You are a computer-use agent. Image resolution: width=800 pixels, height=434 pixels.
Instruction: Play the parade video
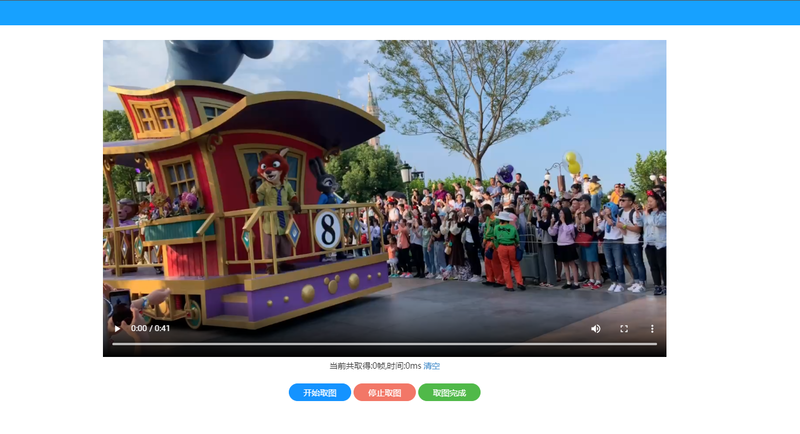(117, 328)
